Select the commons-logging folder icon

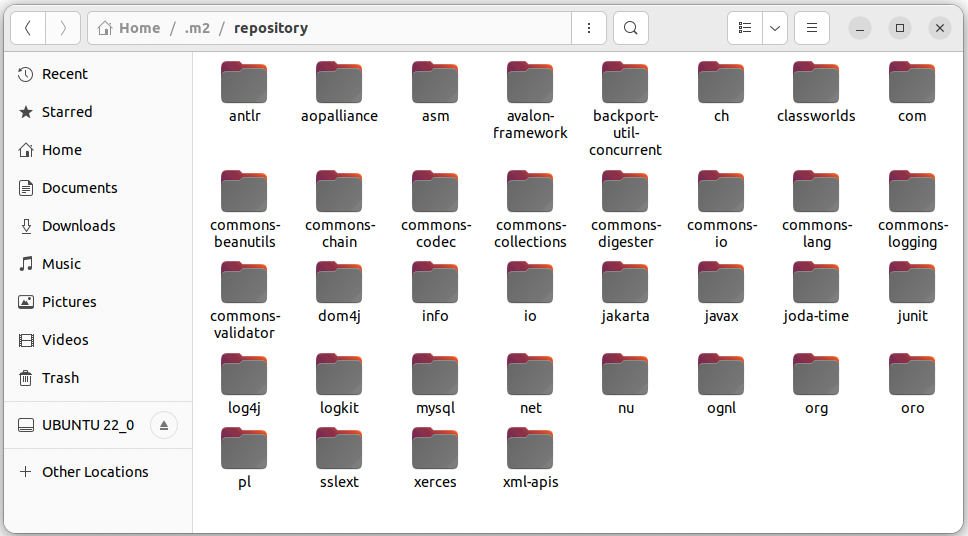point(912,191)
